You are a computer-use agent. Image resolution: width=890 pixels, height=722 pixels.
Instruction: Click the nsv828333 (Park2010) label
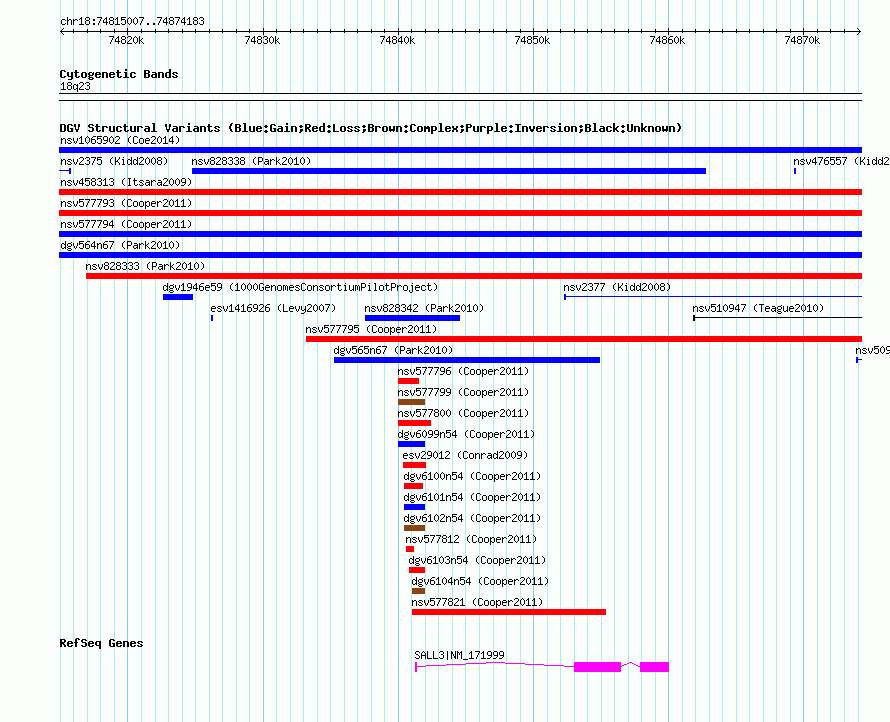(x=145, y=266)
